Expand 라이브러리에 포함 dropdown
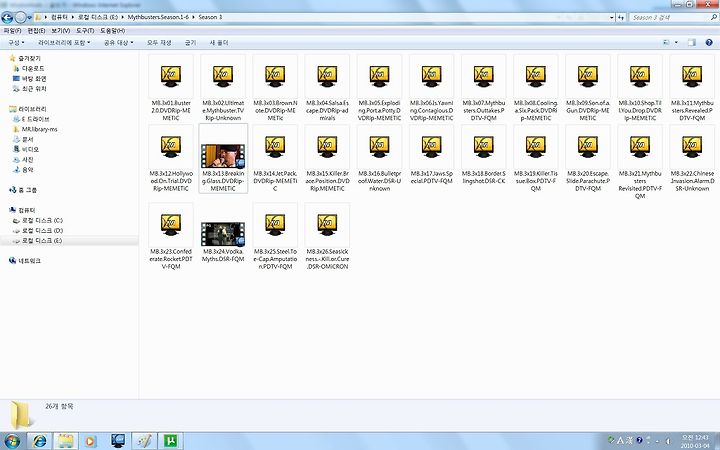The image size is (720, 450). pos(64,43)
